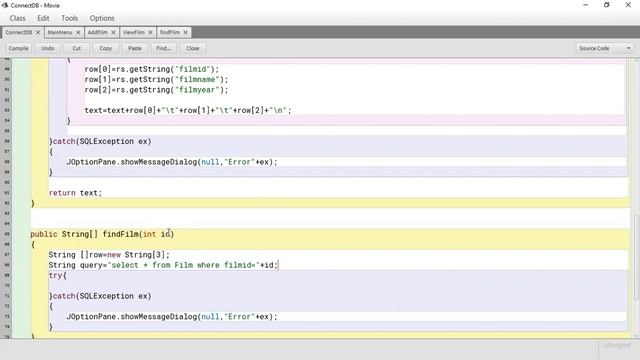Close the ConnectDB tab

point(38,32)
